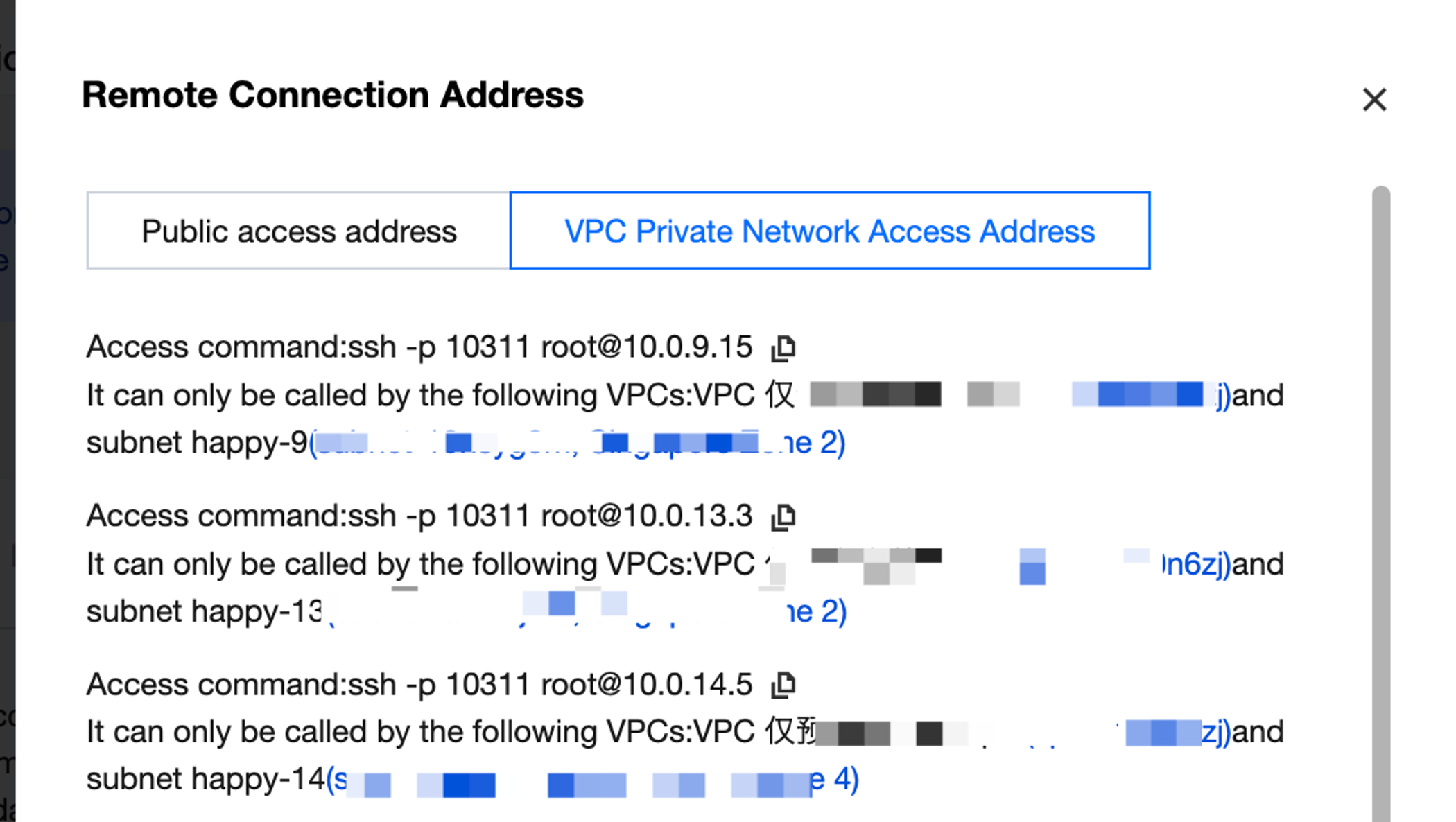Viewport: 1456px width, 822px height.
Task: Click the Remote Connection Address title
Action: point(333,95)
